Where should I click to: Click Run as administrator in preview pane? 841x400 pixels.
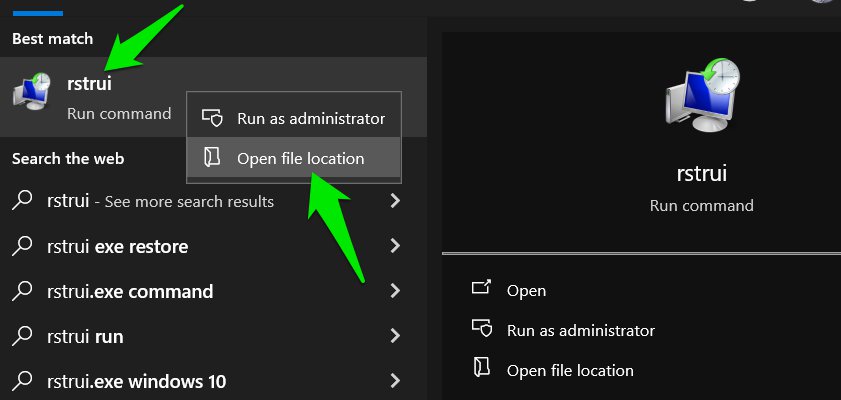(x=580, y=330)
